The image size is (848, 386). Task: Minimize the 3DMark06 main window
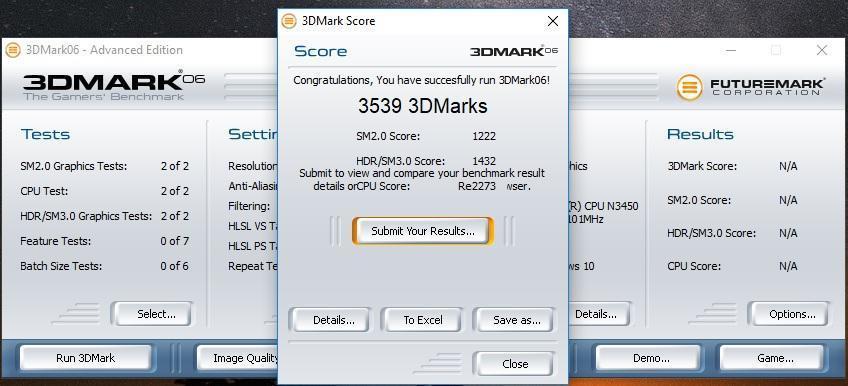click(x=731, y=50)
